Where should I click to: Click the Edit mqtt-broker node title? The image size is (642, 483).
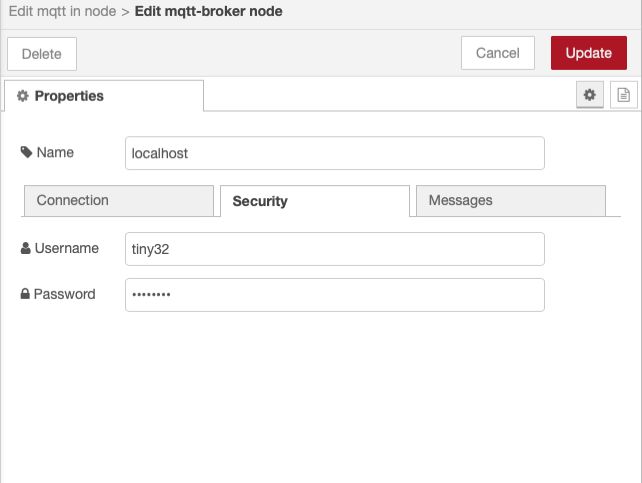[x=208, y=11]
